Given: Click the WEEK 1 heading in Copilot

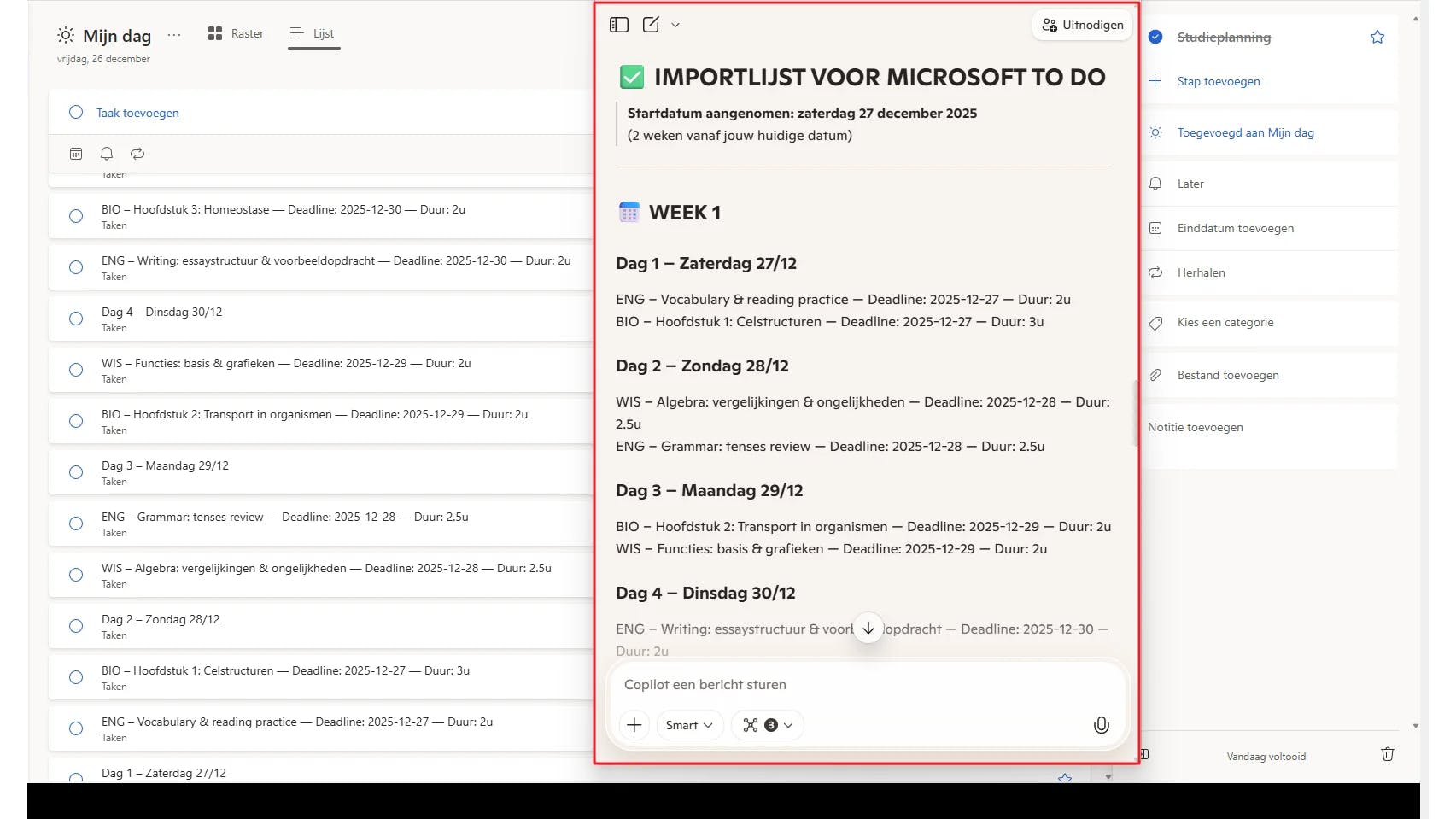Looking at the screenshot, I should [685, 213].
